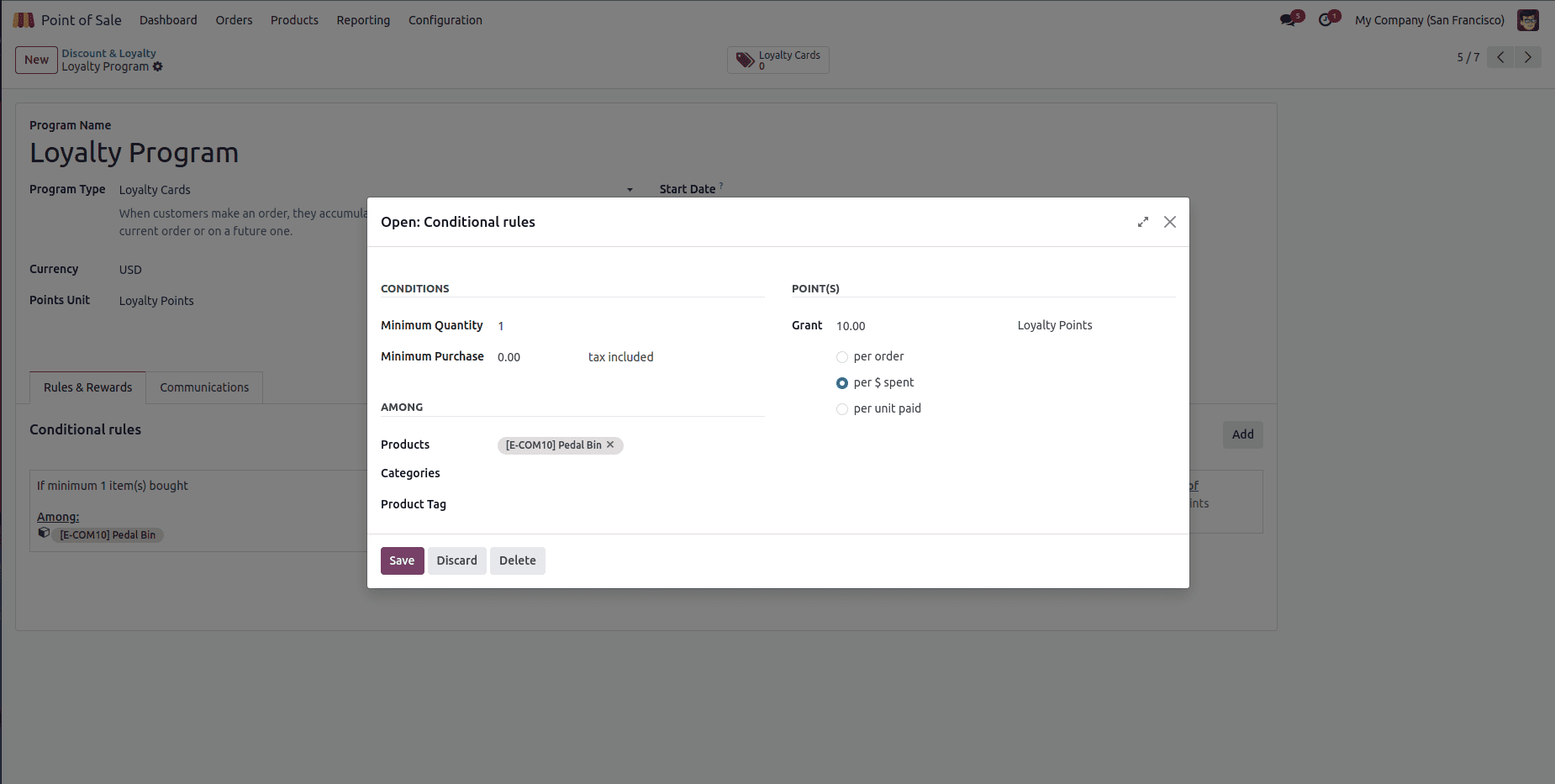
Task: Click the Point of Sale app logo icon
Action: pyautogui.click(x=24, y=20)
